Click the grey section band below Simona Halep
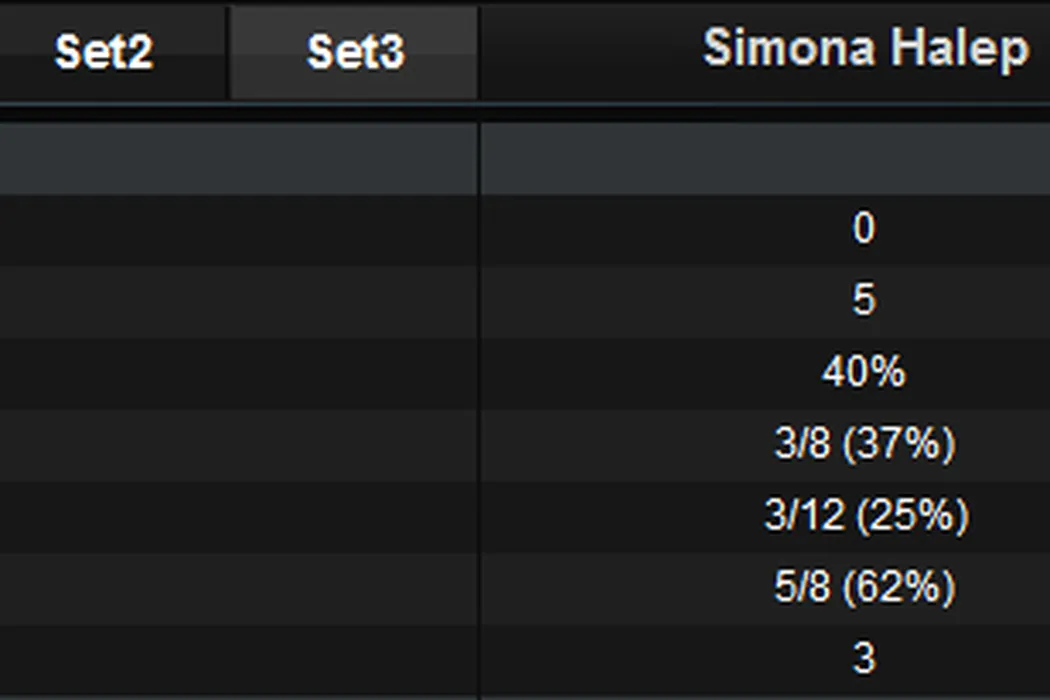The width and height of the screenshot is (1050, 700). click(x=765, y=158)
